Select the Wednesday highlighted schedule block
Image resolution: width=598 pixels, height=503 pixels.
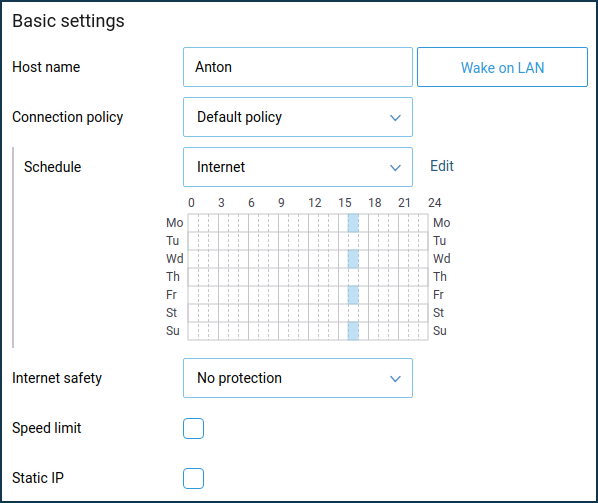point(353,259)
